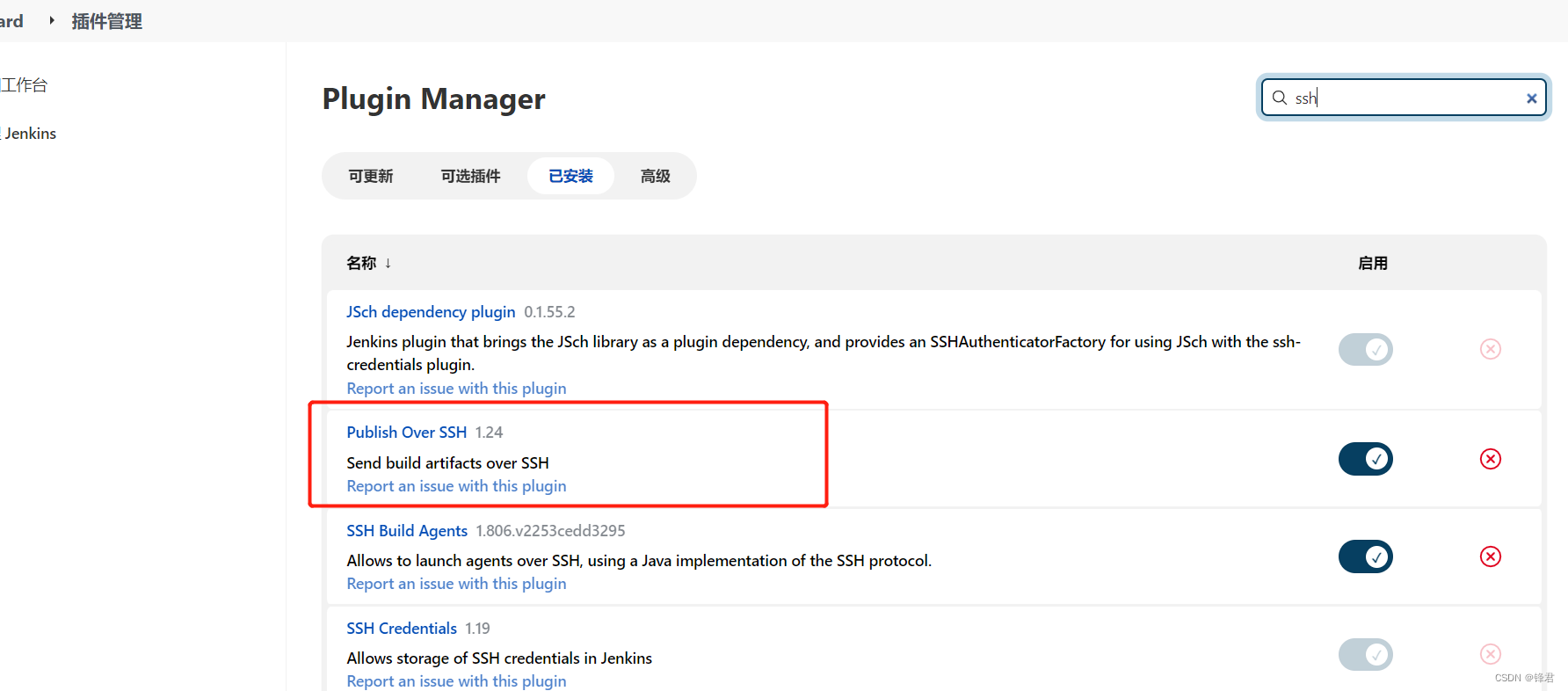Go to 工作台 in sidebar
This screenshot has height=691, width=1568.
click(x=24, y=85)
